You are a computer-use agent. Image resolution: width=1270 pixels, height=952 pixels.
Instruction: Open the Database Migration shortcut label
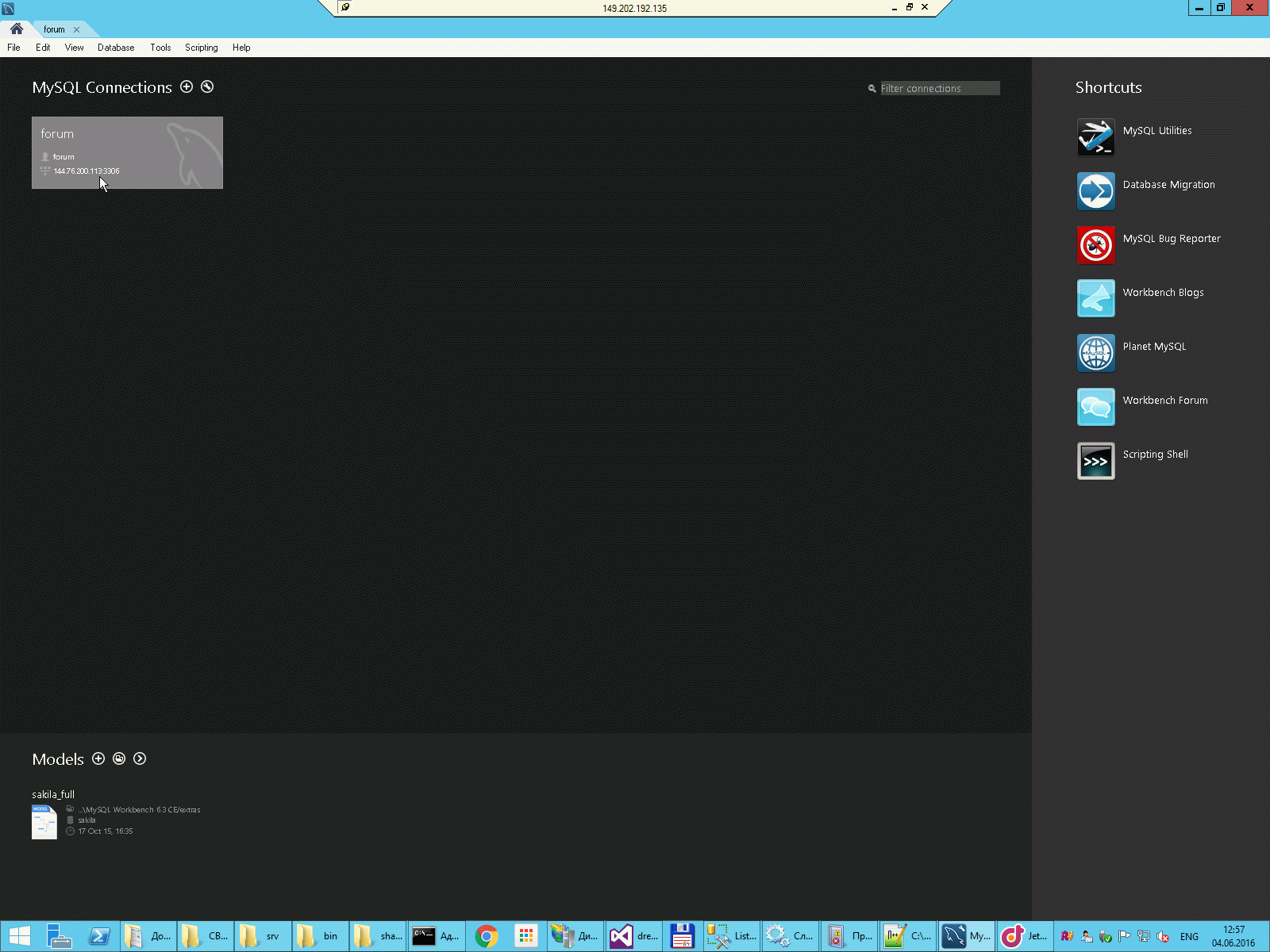coord(1168,185)
